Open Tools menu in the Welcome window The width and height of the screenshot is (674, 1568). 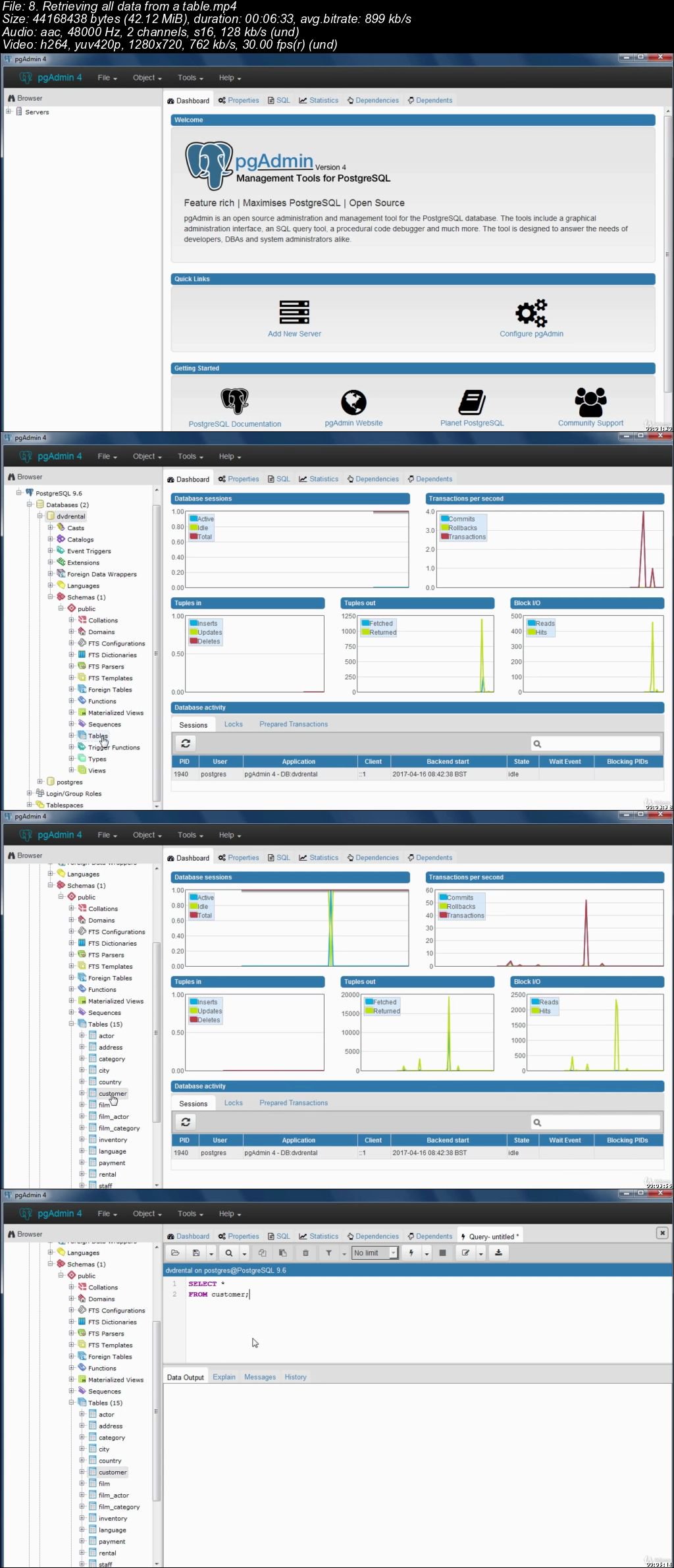pos(190,78)
